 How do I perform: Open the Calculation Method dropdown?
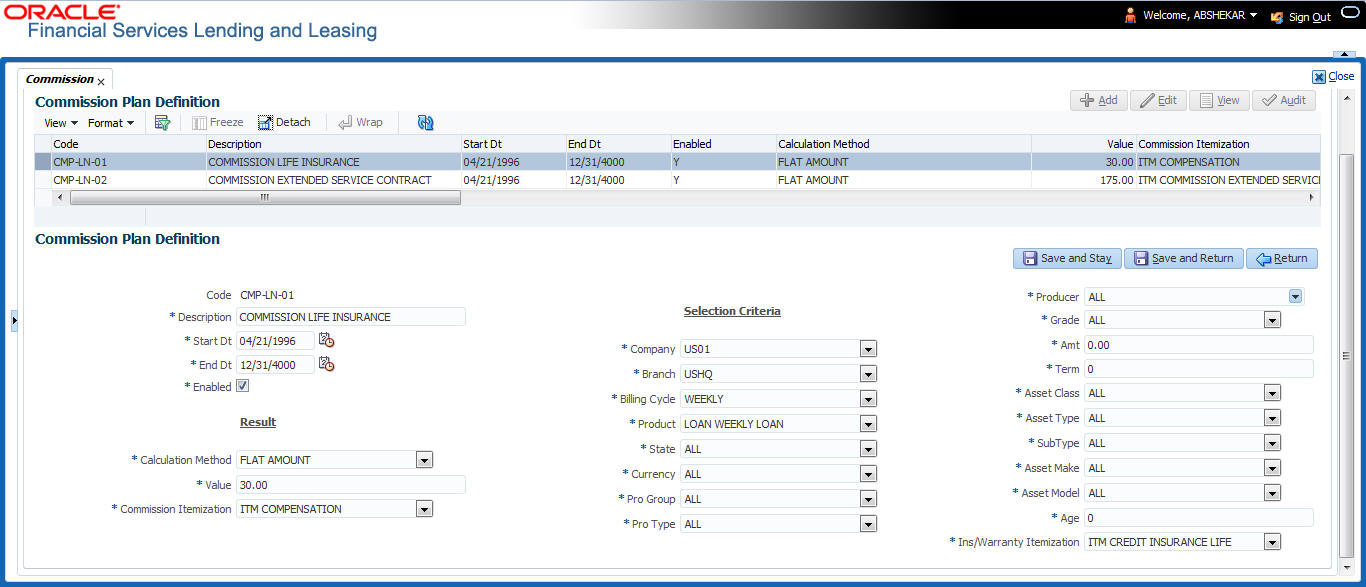424,460
